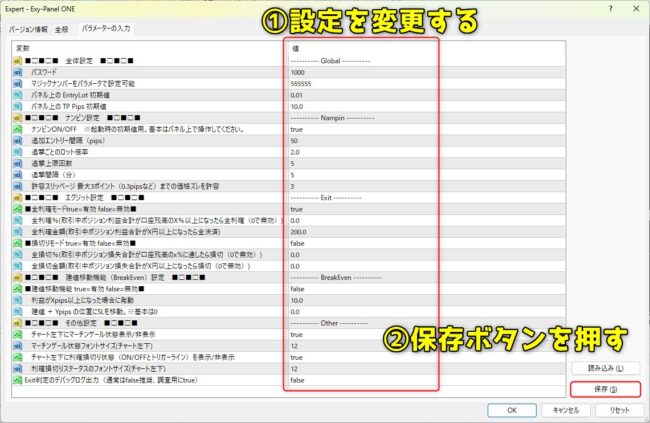Click the 全体設定 section header icon
Screen dimensions: 650x423
point(18,62)
